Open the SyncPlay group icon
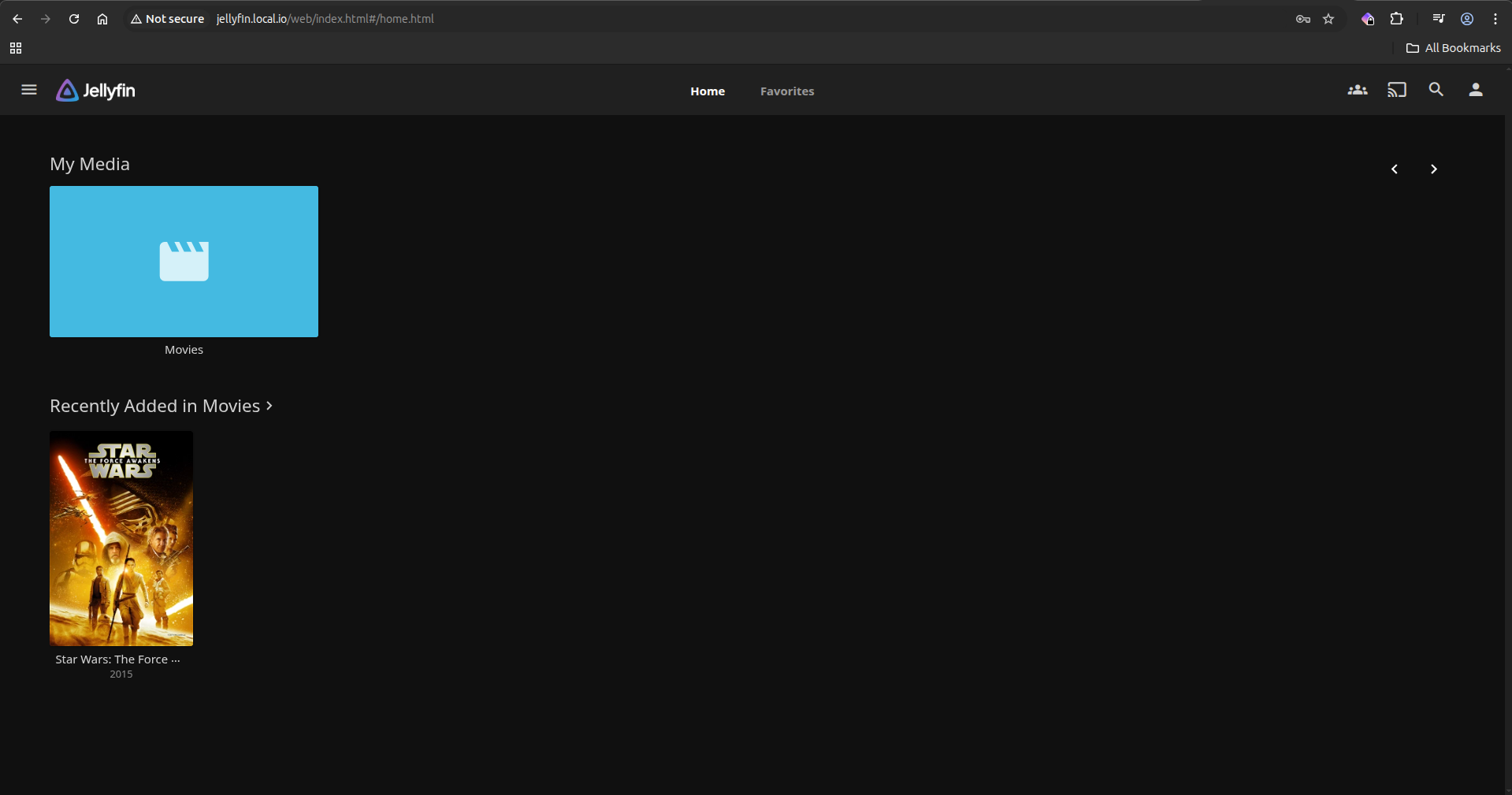Image resolution: width=1512 pixels, height=795 pixels. [x=1358, y=90]
